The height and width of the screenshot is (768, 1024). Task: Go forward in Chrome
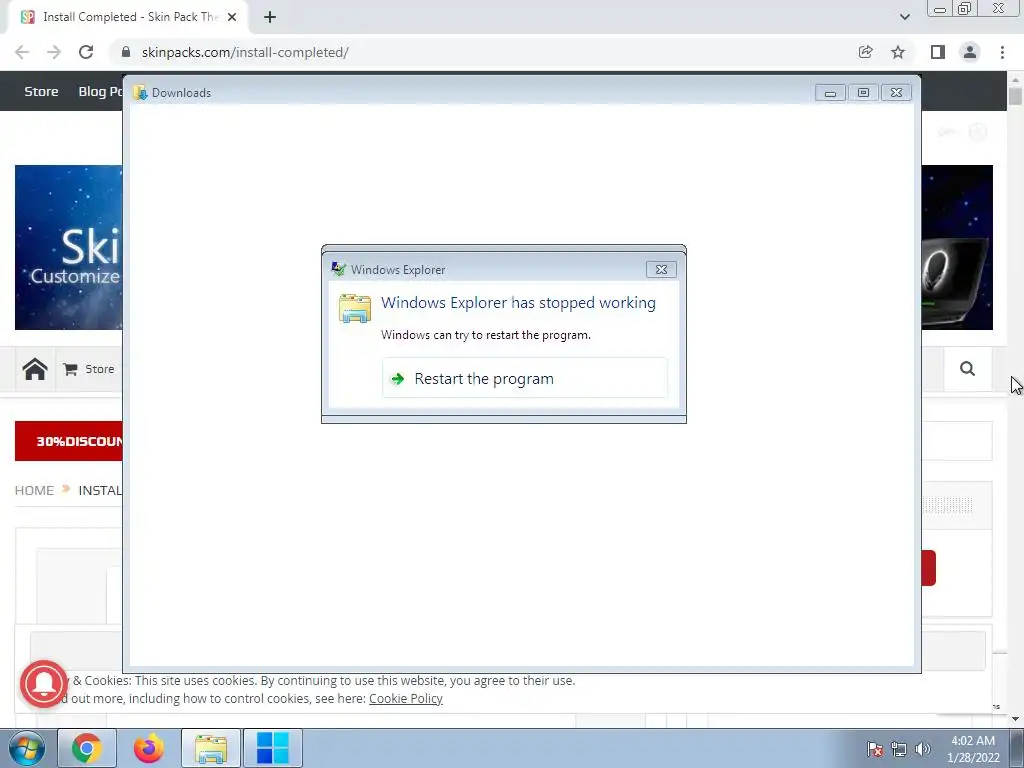(x=54, y=52)
